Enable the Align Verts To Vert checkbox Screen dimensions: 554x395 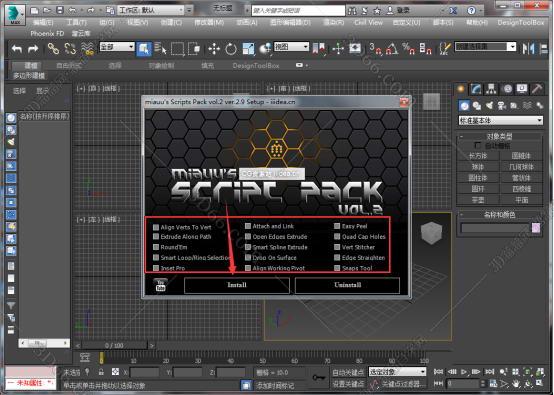[x=156, y=227]
